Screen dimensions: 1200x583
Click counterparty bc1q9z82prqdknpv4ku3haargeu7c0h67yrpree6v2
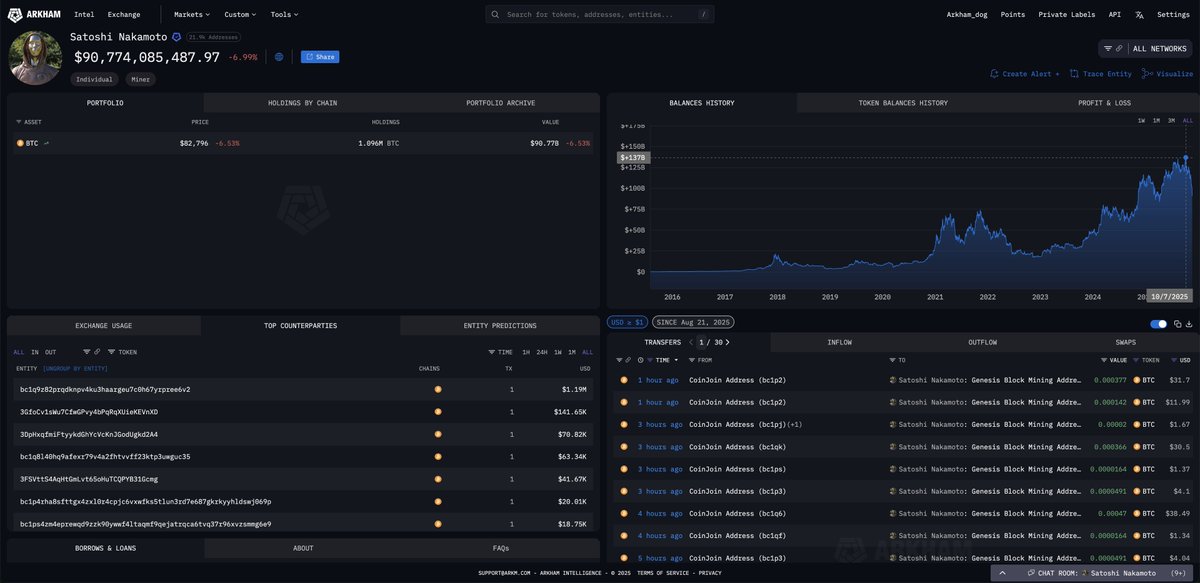pyautogui.click(x=105, y=389)
